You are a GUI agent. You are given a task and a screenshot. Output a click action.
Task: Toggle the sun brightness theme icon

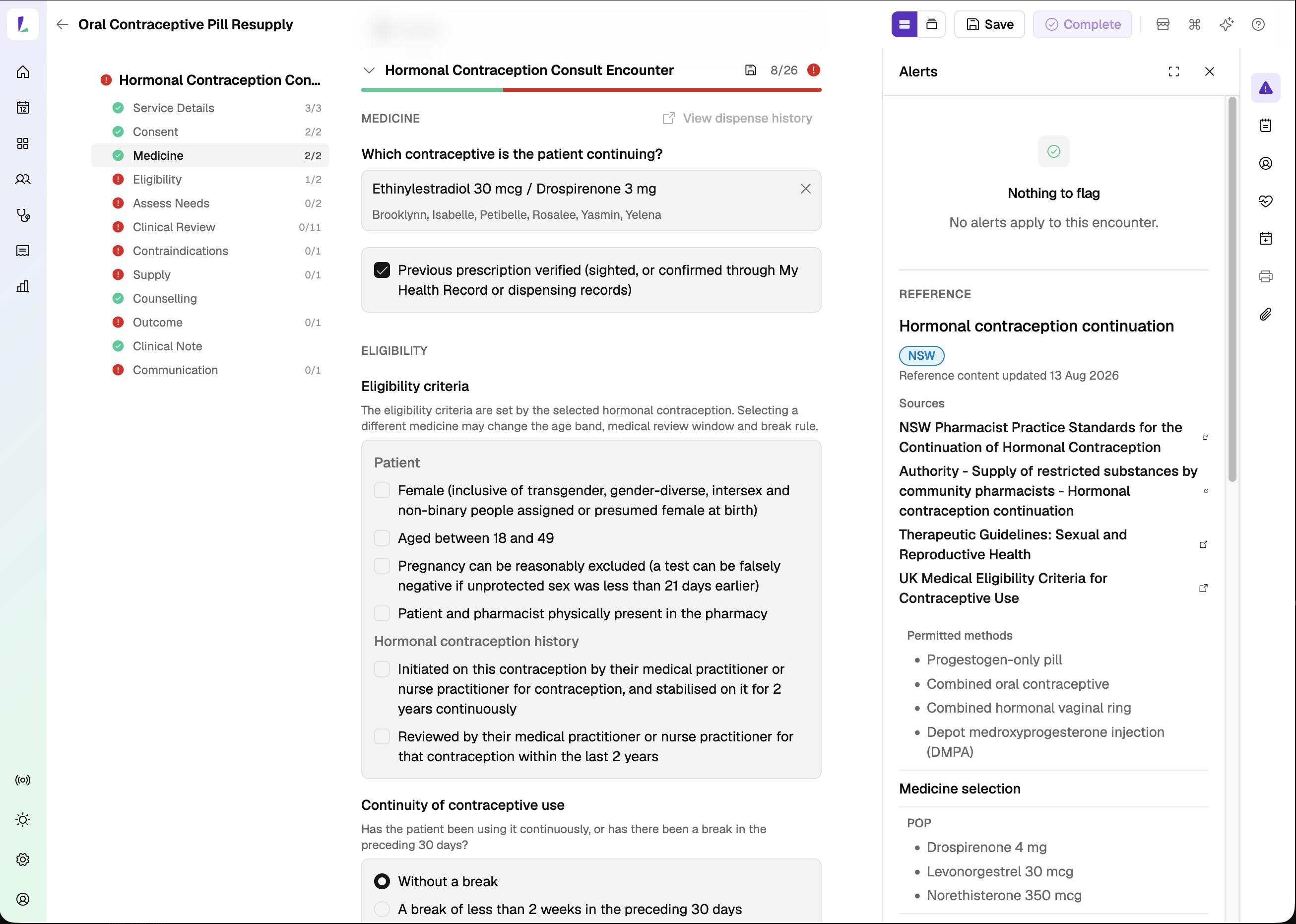pos(23,820)
